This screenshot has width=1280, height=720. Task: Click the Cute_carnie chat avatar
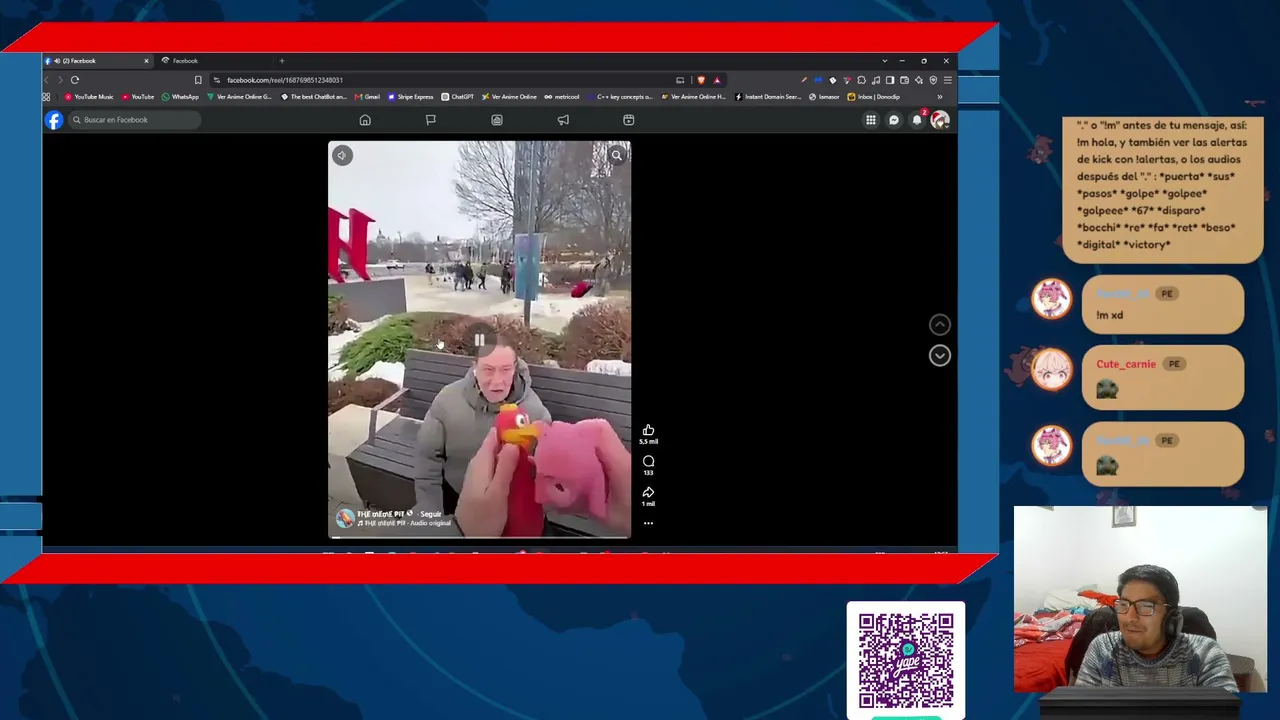pos(1051,371)
